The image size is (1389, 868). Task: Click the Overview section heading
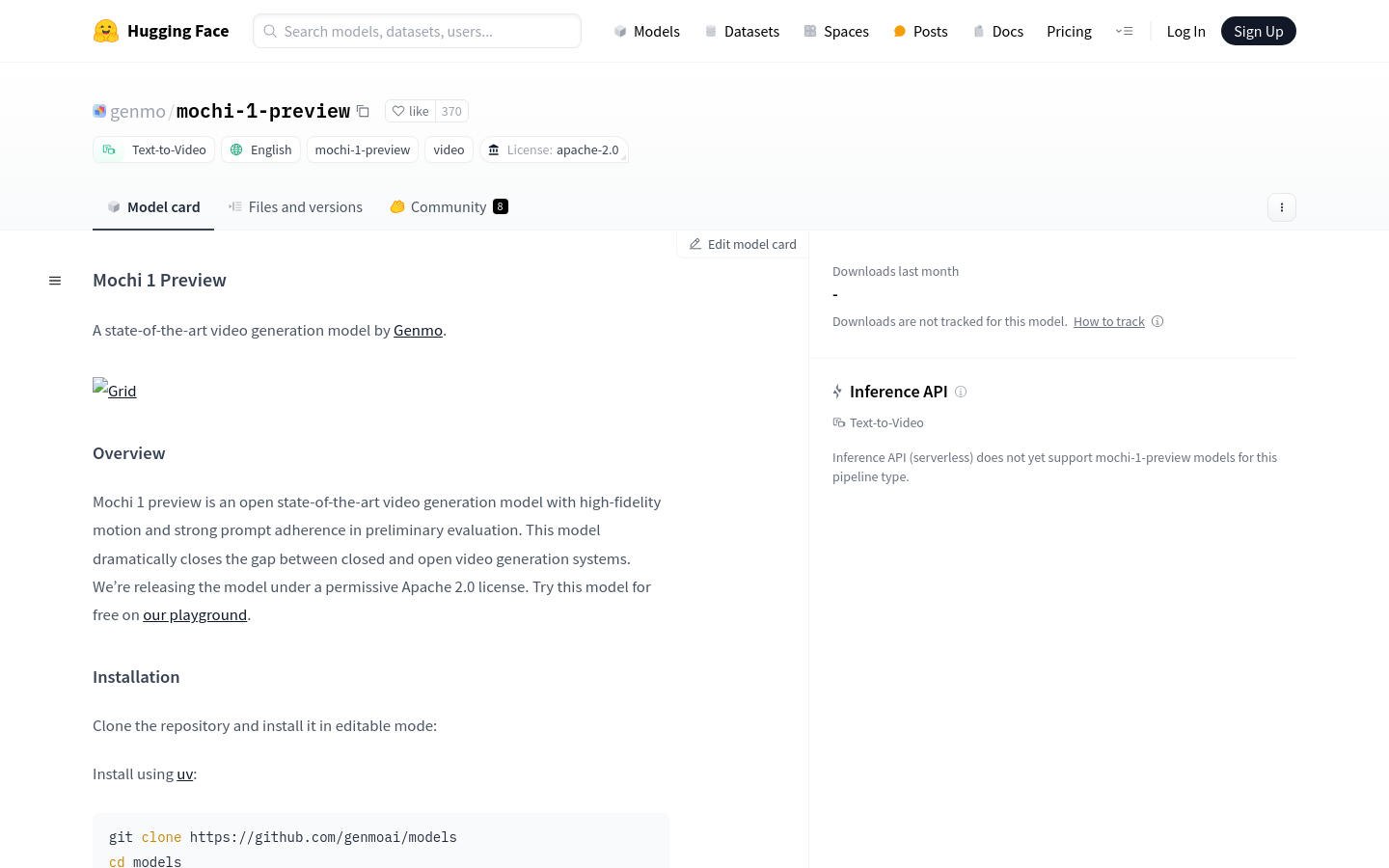(128, 453)
